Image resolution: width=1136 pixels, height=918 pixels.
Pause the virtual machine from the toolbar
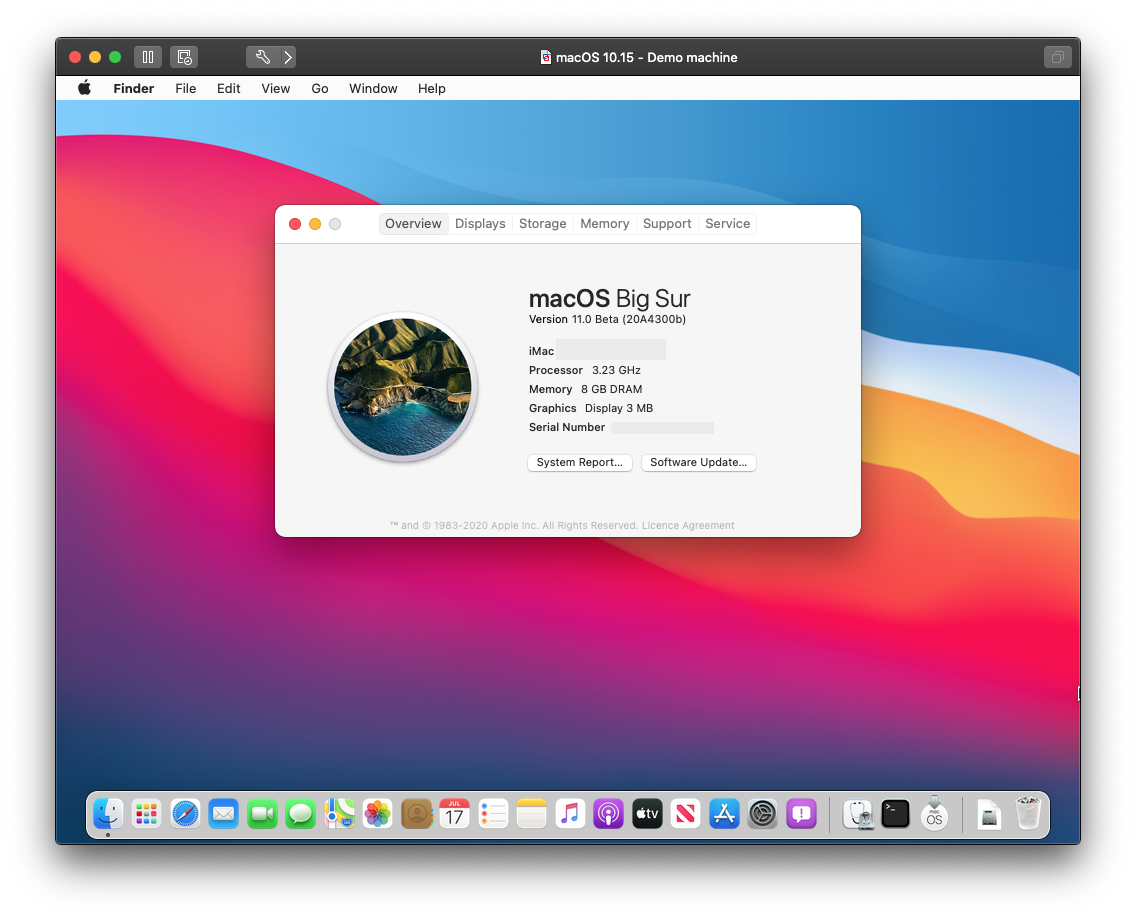click(148, 57)
